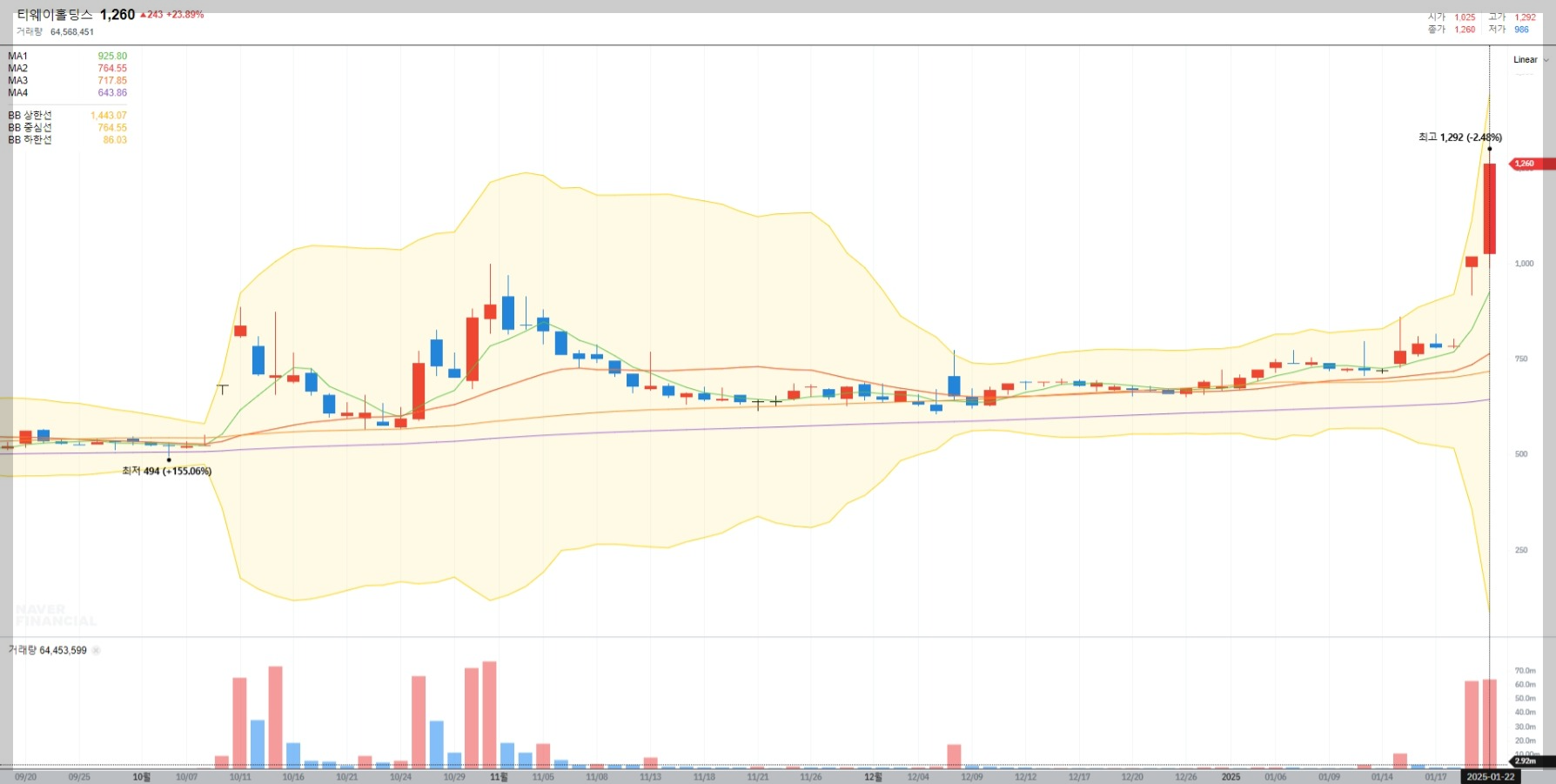The image size is (1556, 784).
Task: Click the +23.89% change figure
Action: [x=185, y=15]
